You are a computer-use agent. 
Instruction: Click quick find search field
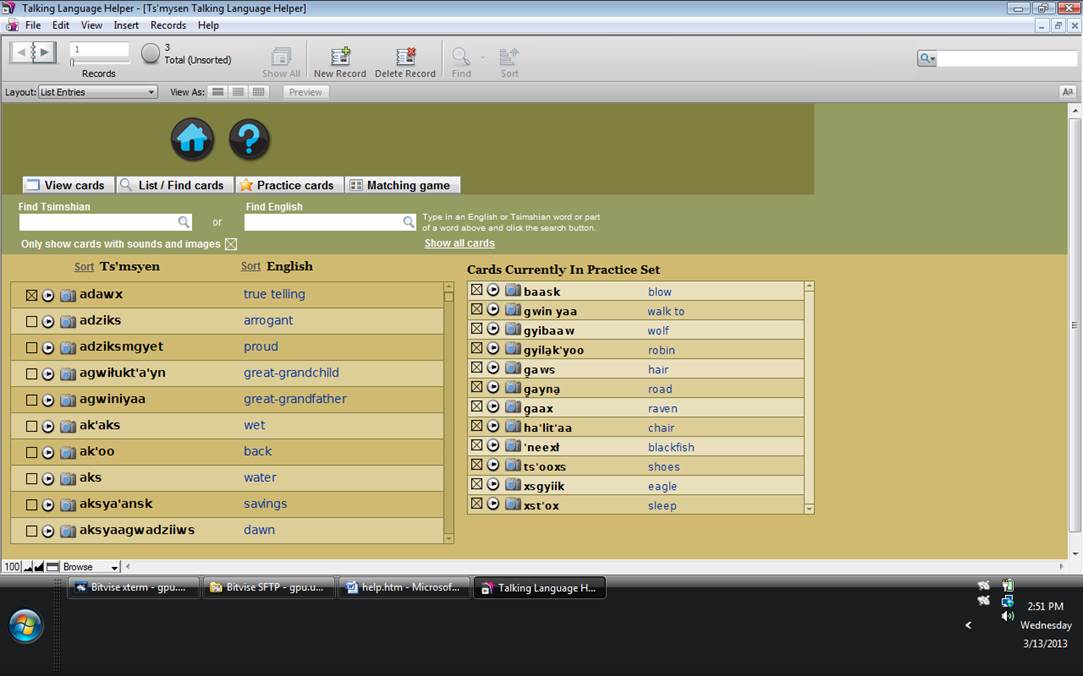(1007, 59)
